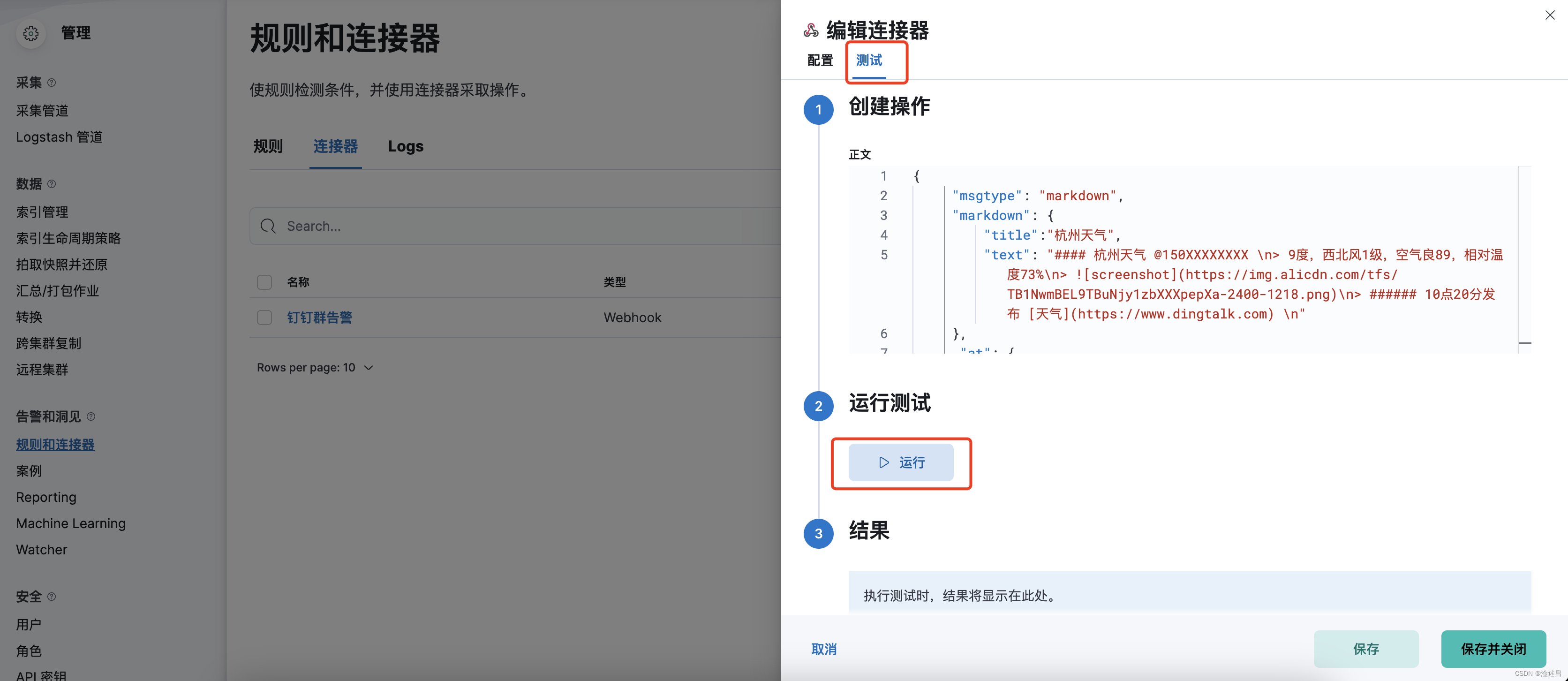Open 转换 in sidebar
This screenshot has height=681, width=1568.
pos(29,317)
